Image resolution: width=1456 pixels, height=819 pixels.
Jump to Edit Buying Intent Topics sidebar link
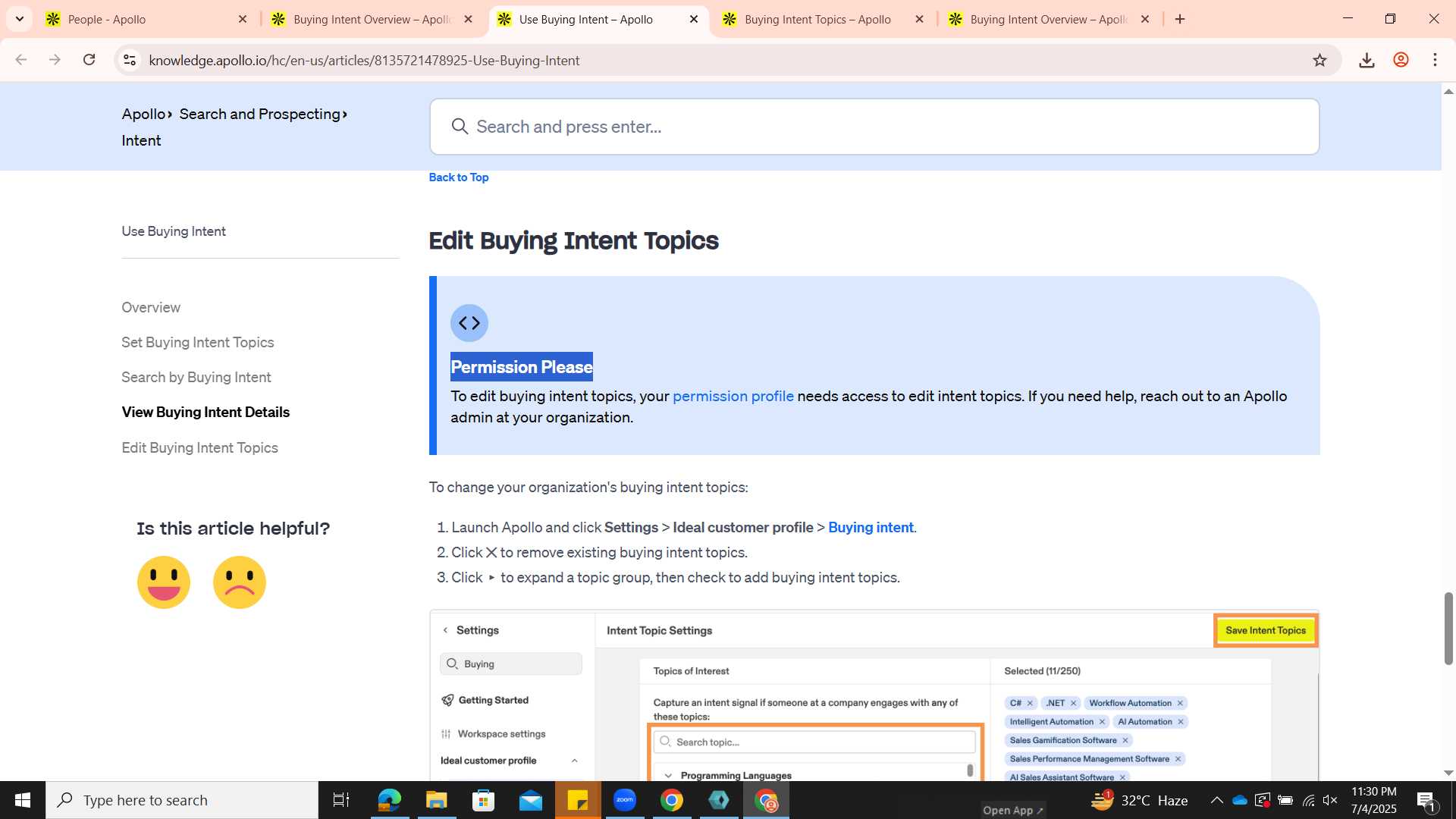pyautogui.click(x=199, y=447)
